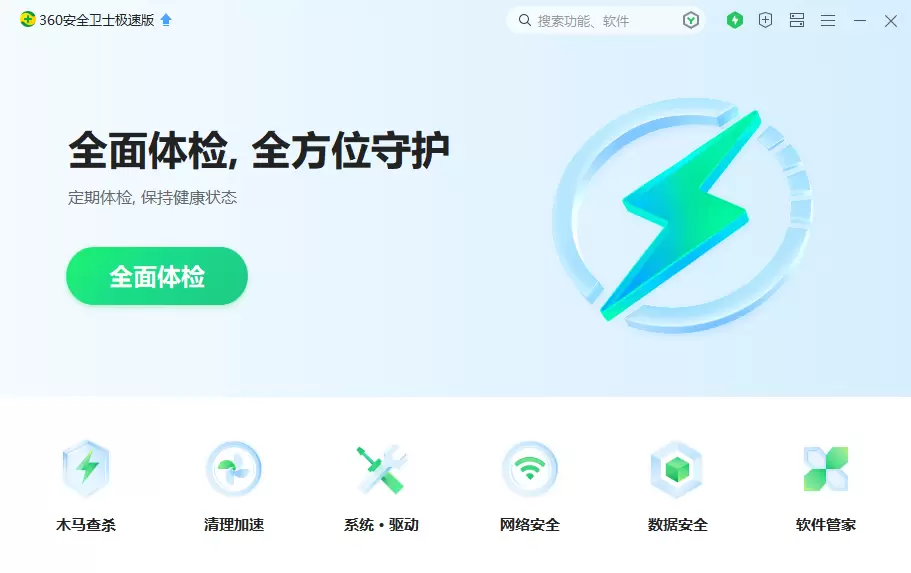Click the blue upgrade arrow beside the title
The image size is (911, 573).
pos(166,20)
